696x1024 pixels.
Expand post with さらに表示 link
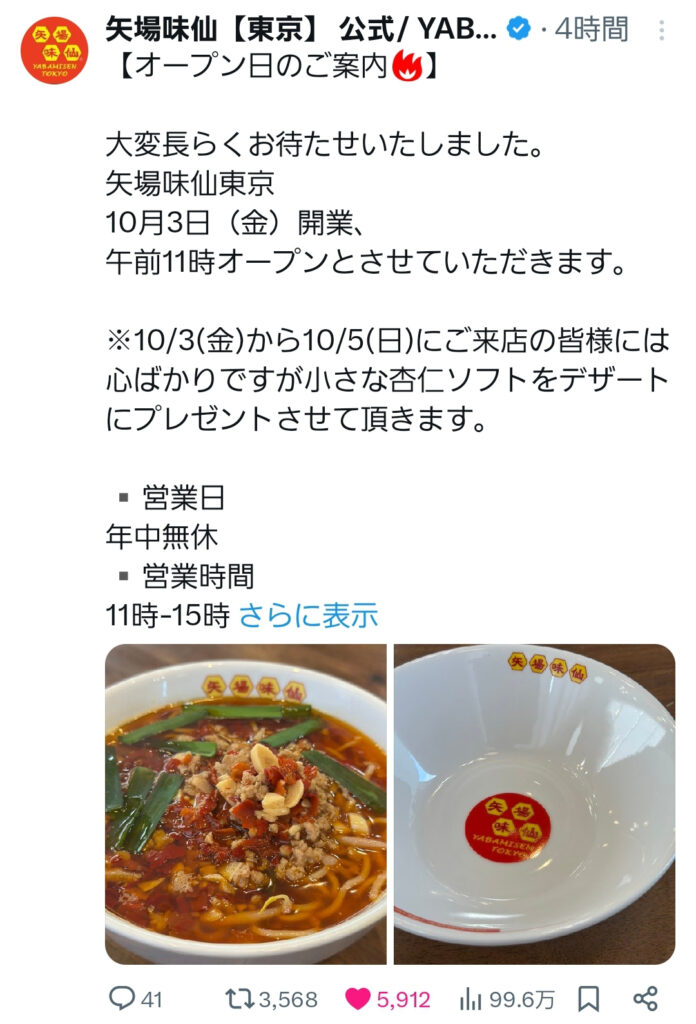click(309, 615)
